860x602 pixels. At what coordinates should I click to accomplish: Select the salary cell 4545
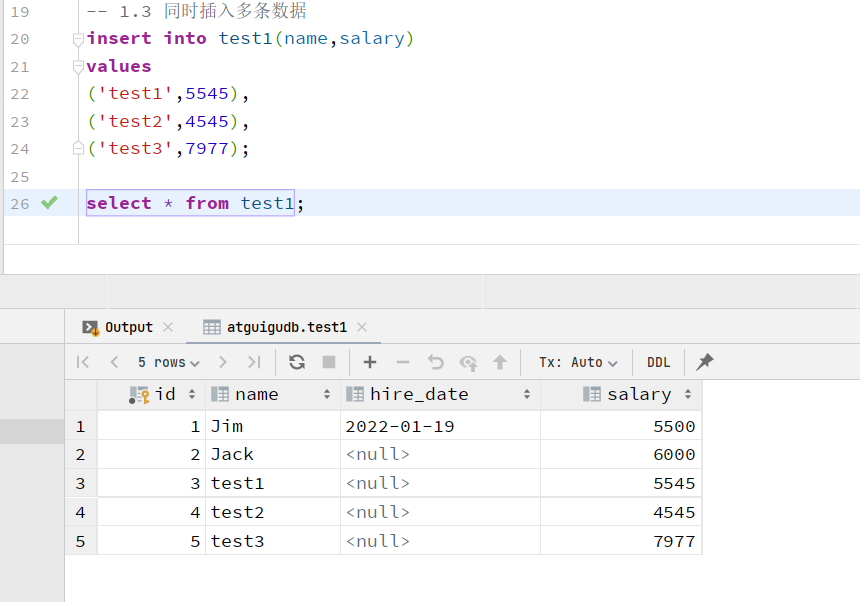tap(621, 512)
